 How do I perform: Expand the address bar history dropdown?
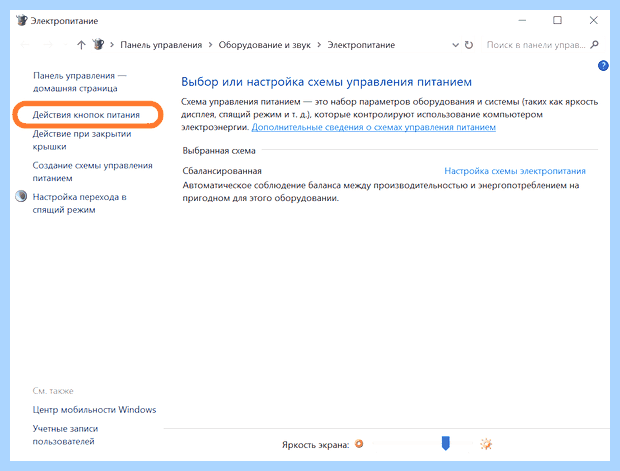coord(456,45)
